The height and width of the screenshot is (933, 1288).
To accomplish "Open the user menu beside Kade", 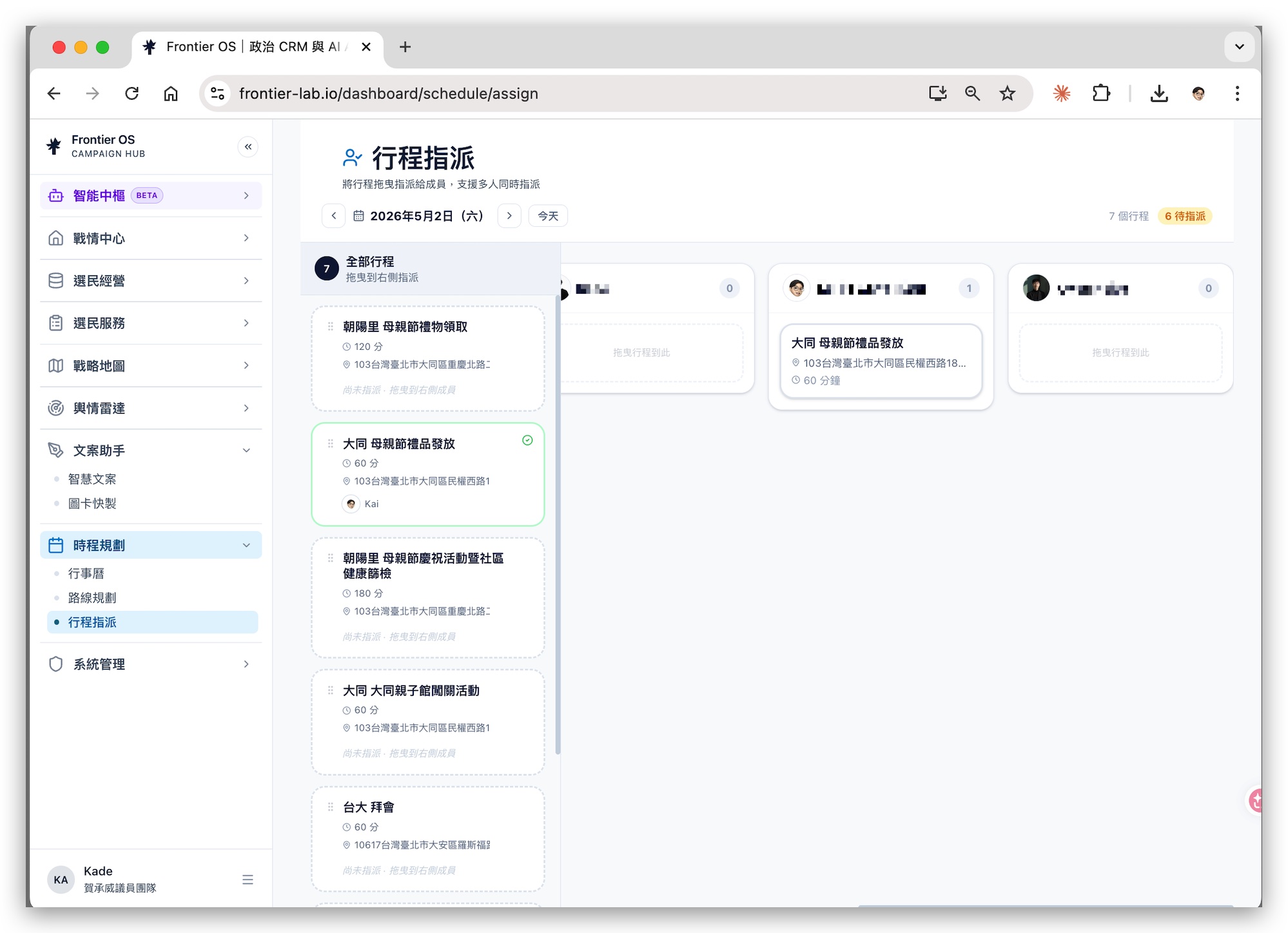I will coord(248,880).
